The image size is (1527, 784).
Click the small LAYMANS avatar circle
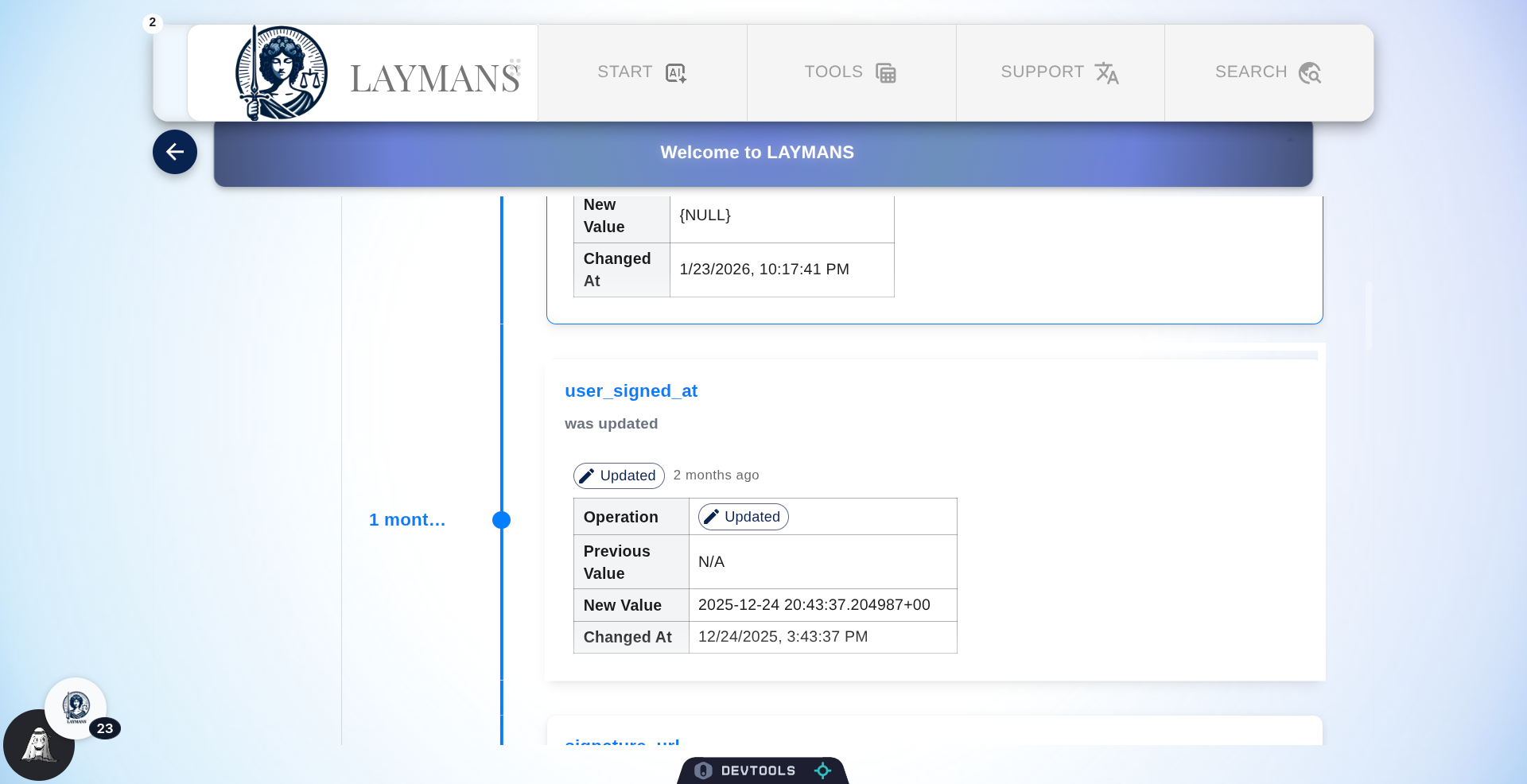[x=76, y=708]
